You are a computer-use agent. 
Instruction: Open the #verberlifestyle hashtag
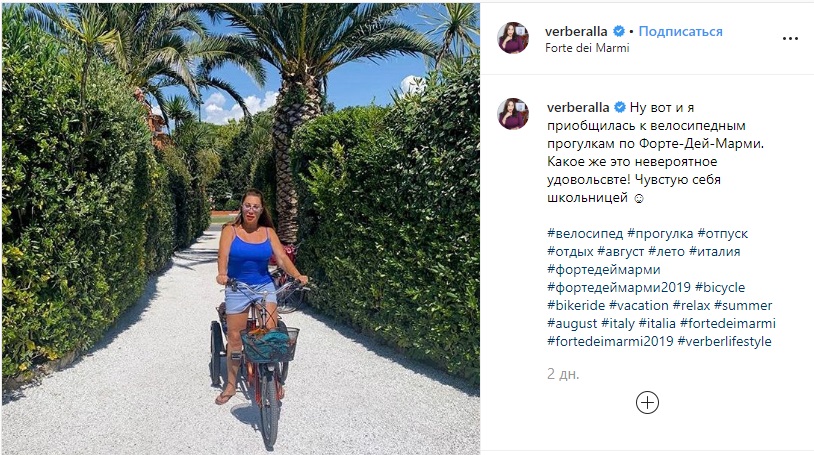click(x=725, y=341)
